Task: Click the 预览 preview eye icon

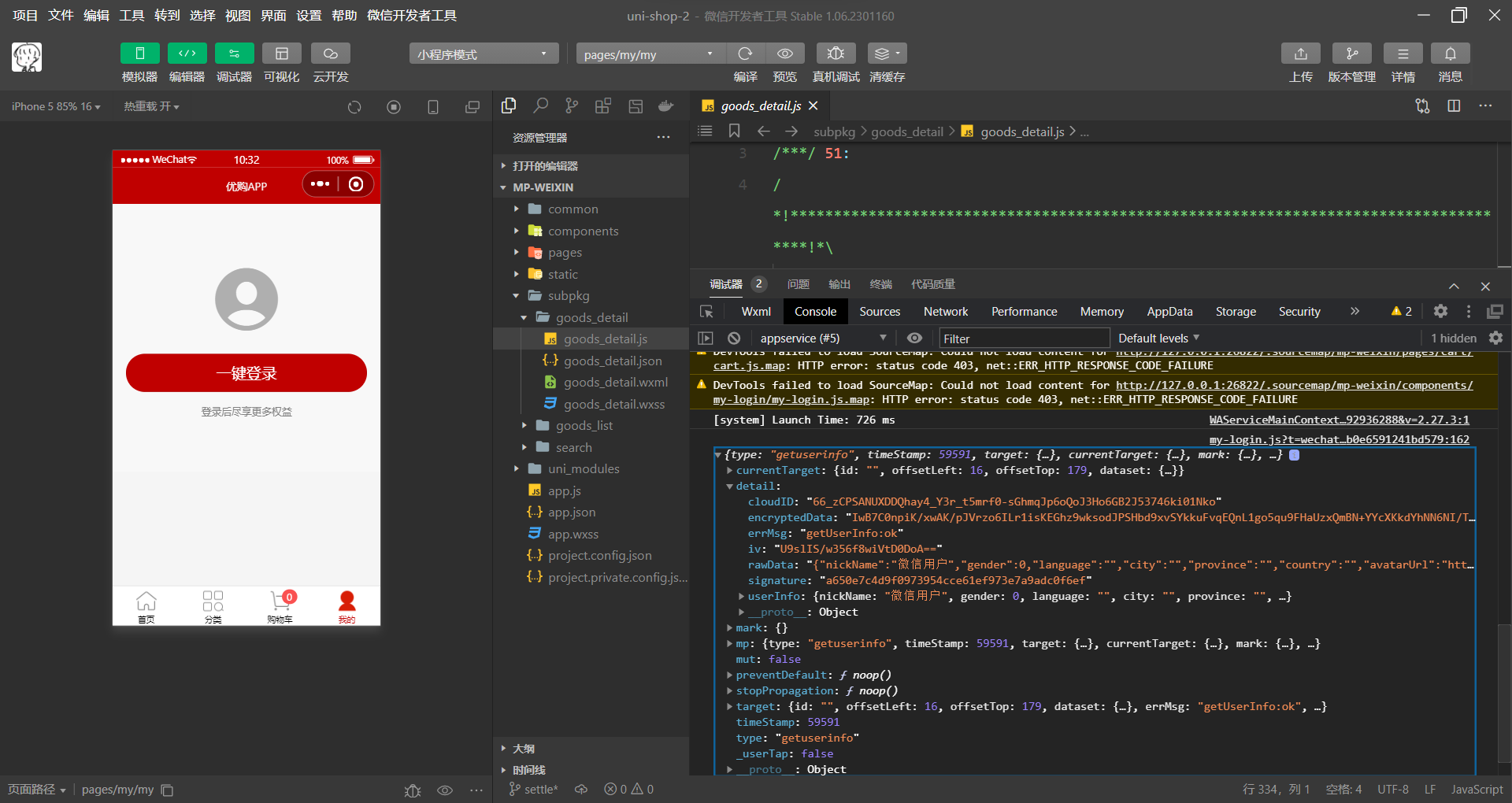Action: click(x=785, y=54)
